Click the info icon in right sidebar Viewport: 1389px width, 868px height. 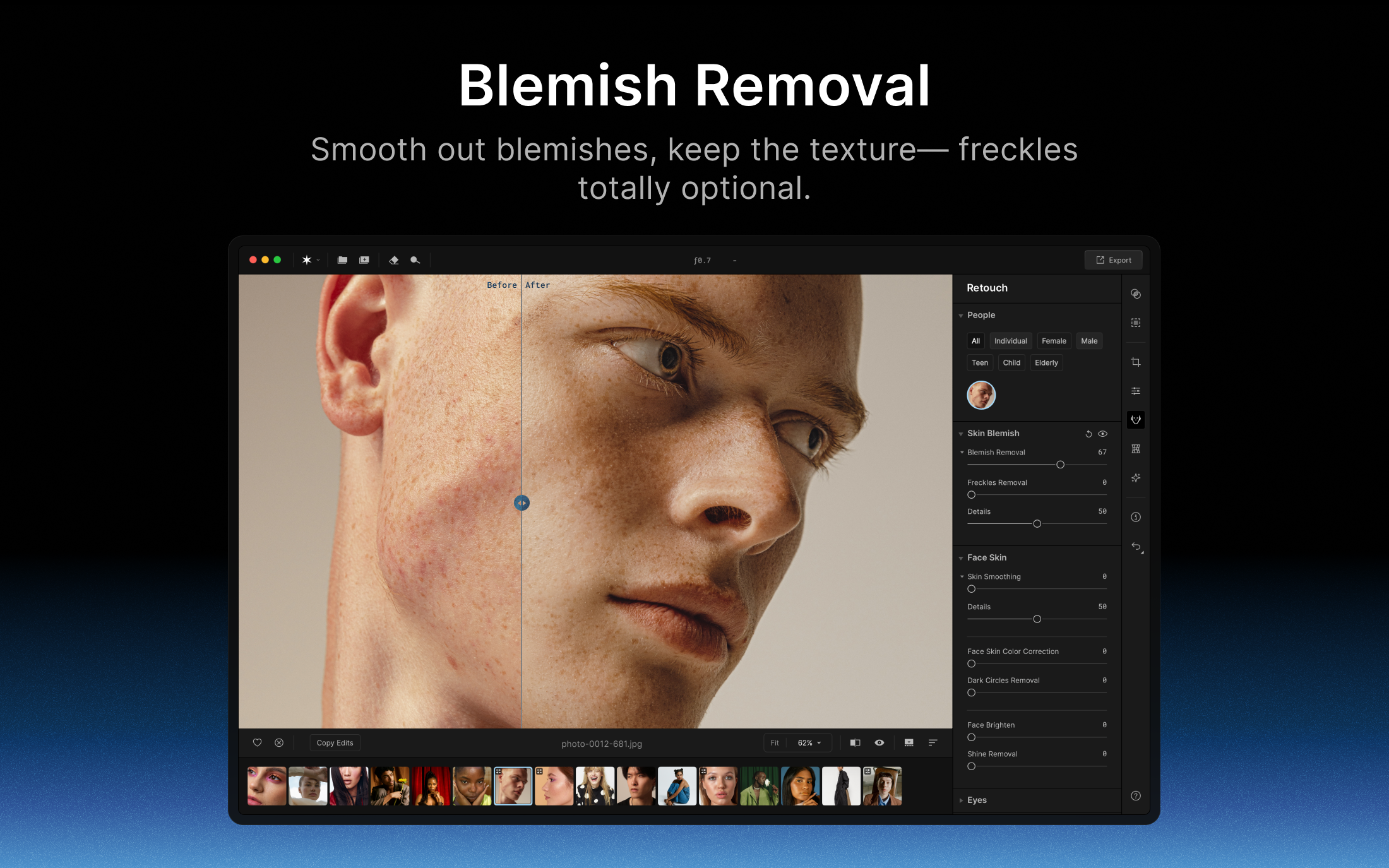1136,517
